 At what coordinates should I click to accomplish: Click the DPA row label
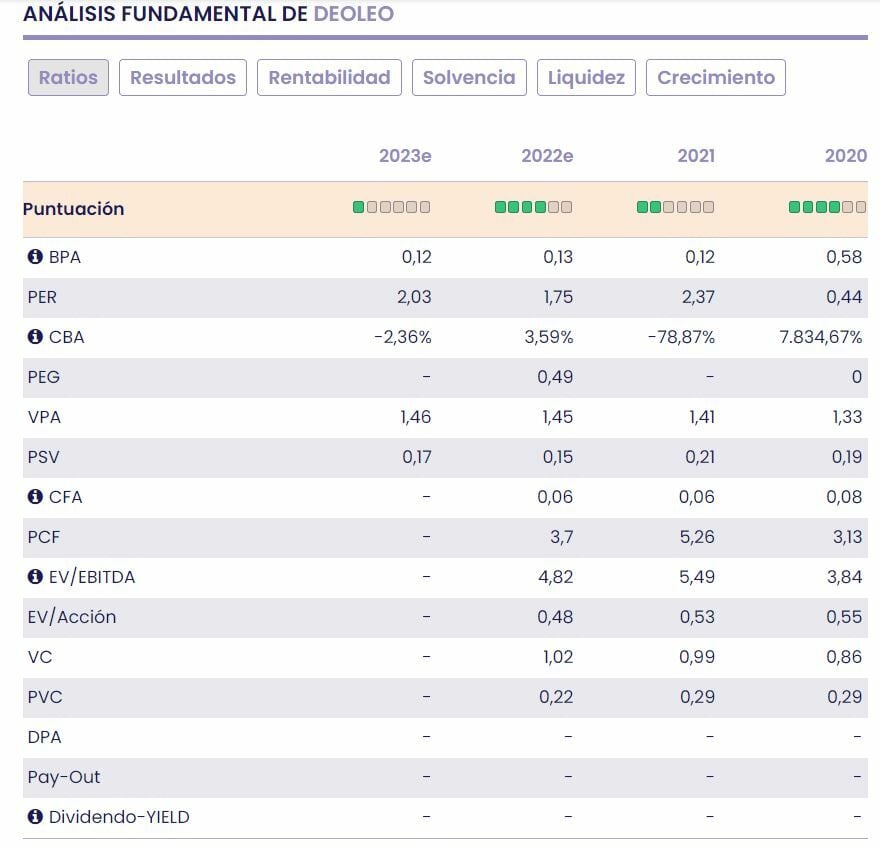coord(44,737)
